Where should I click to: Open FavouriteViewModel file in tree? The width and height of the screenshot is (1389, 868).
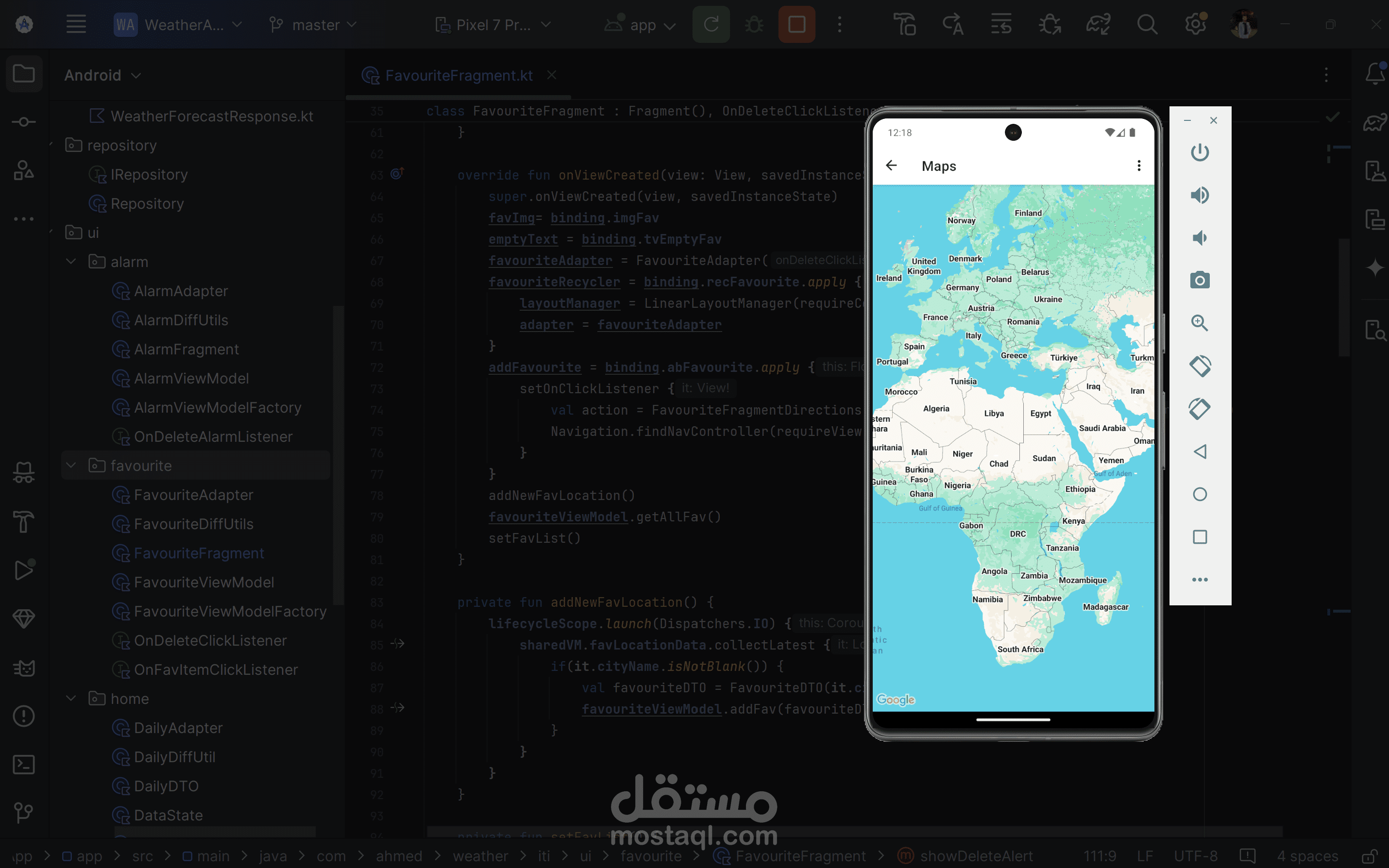coord(203,582)
